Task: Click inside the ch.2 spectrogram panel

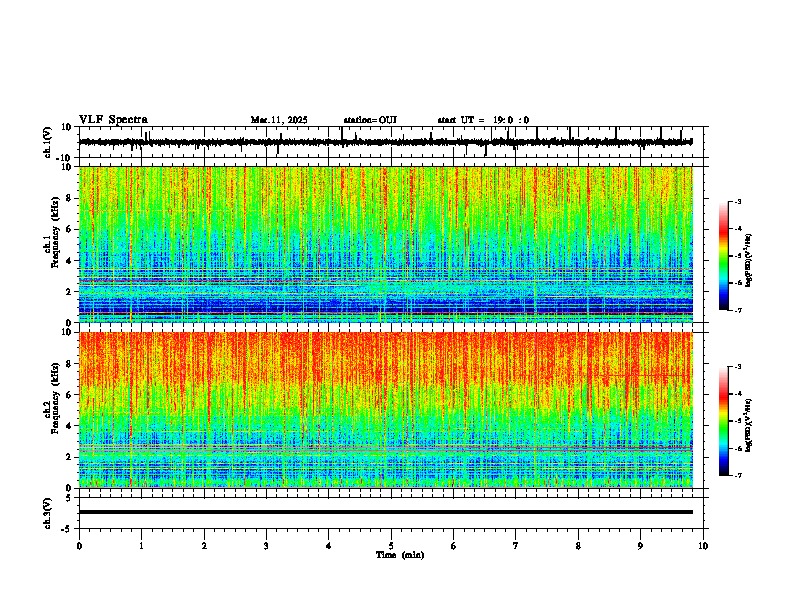Action: [x=386, y=410]
